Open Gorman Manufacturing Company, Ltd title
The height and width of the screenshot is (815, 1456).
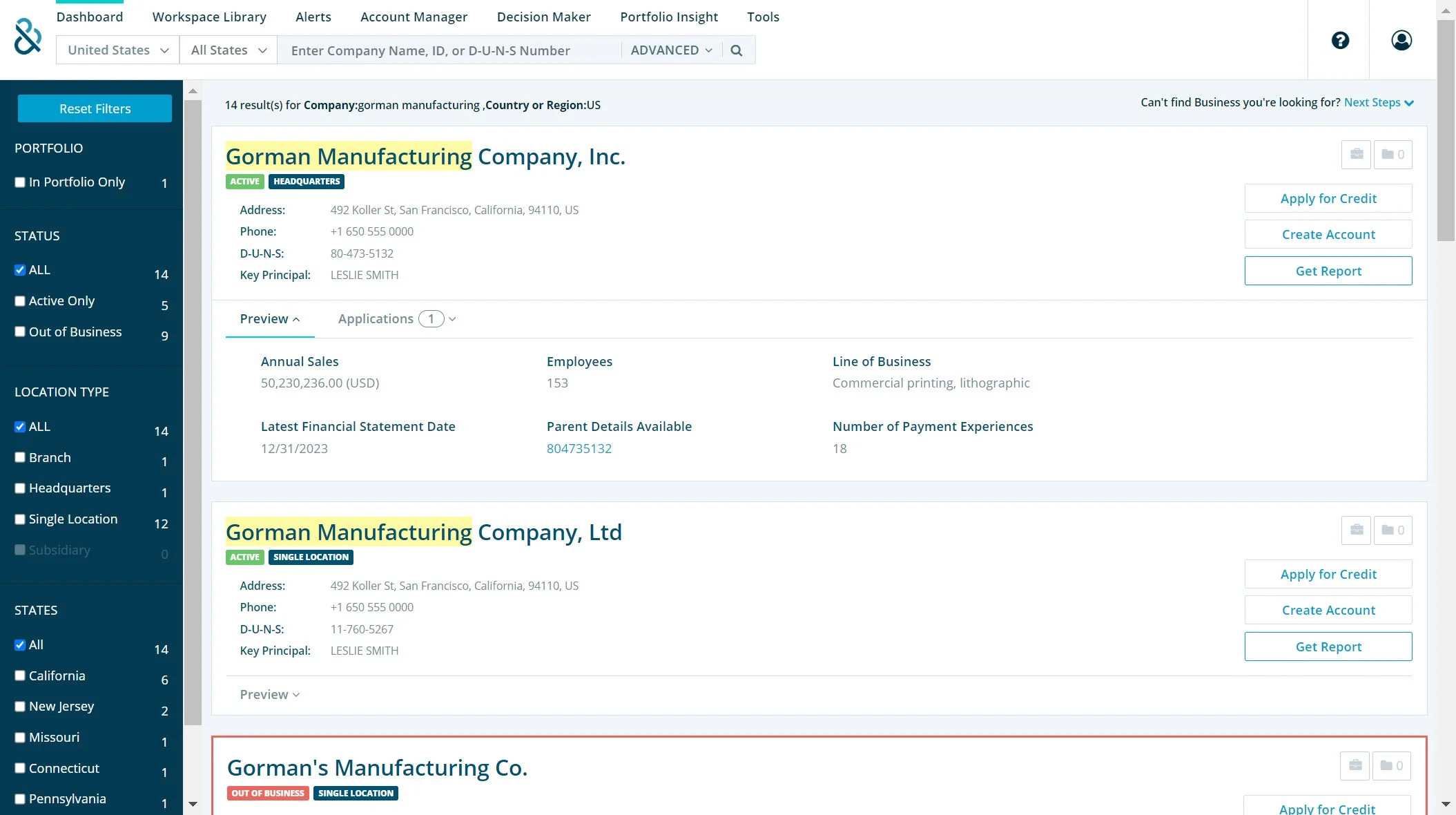(424, 533)
